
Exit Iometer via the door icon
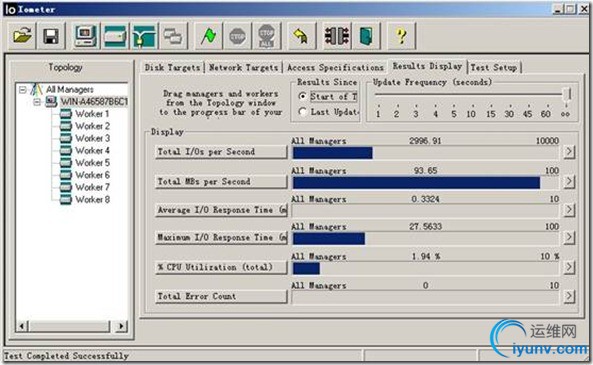pyautogui.click(x=366, y=36)
